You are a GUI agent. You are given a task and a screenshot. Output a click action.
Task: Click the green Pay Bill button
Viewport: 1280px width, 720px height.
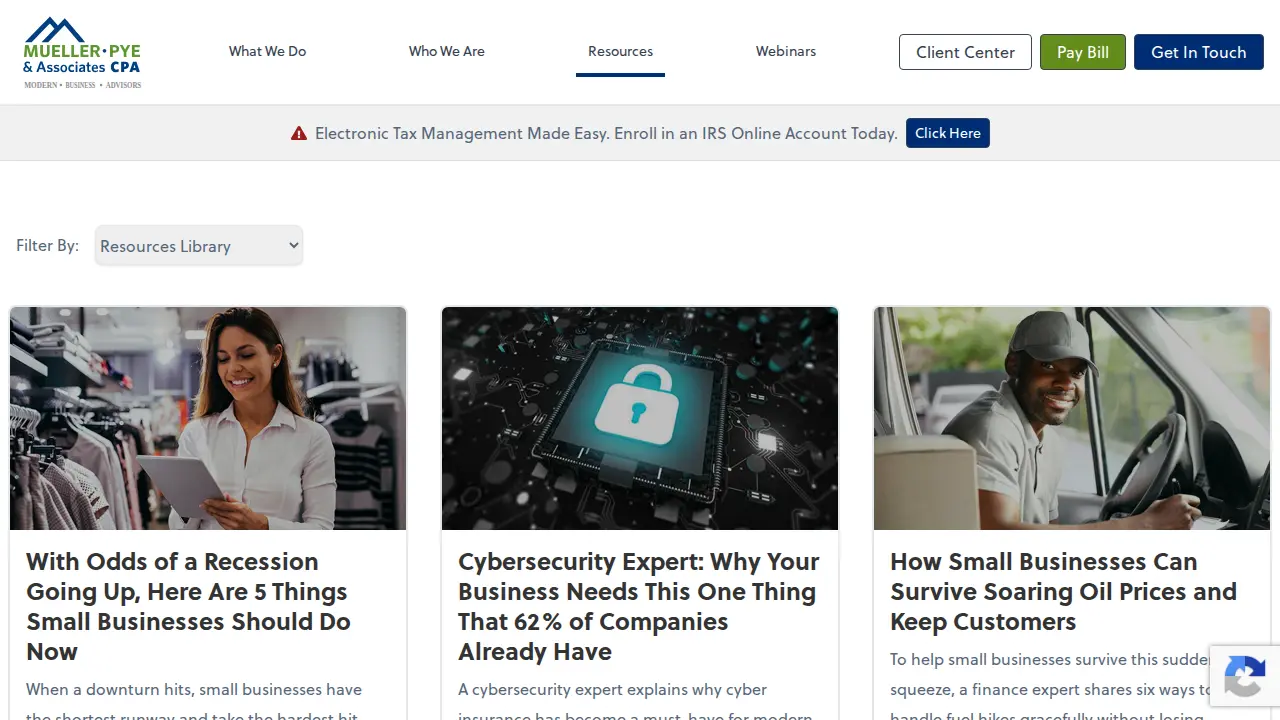1083,52
